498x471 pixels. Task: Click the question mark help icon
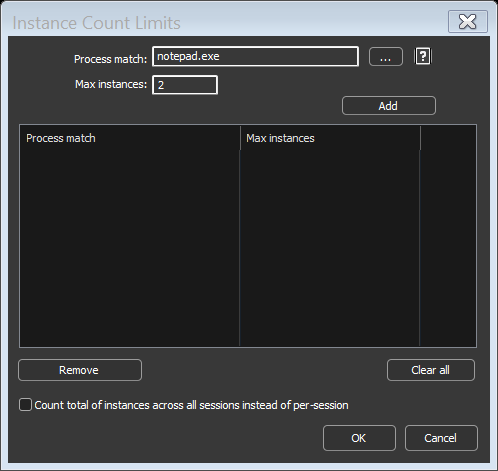pos(423,56)
